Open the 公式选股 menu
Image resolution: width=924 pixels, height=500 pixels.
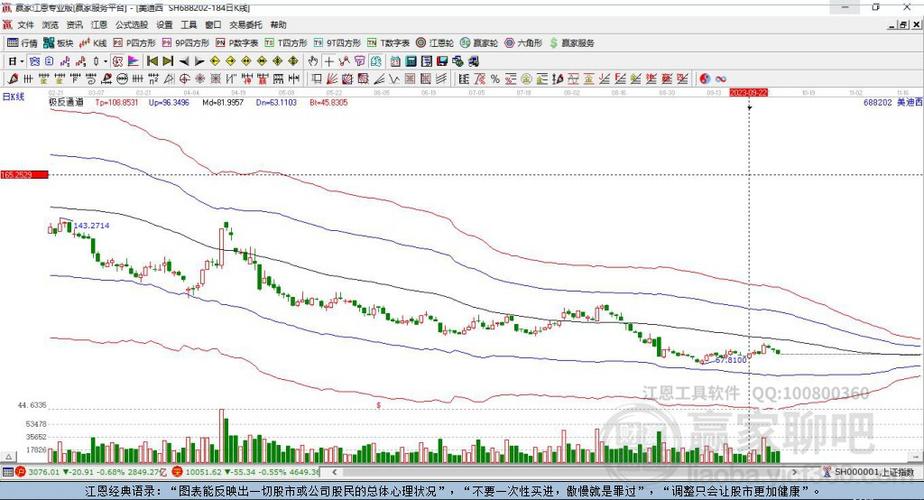tap(131, 25)
